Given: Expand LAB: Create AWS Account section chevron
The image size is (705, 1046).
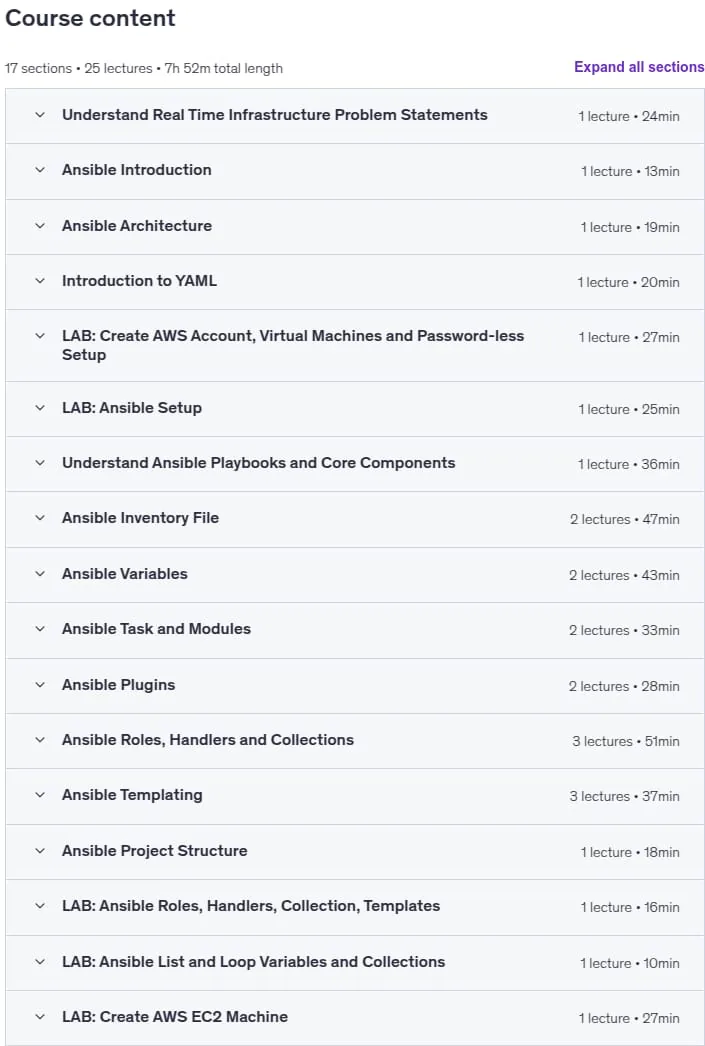Looking at the screenshot, I should [x=40, y=336].
